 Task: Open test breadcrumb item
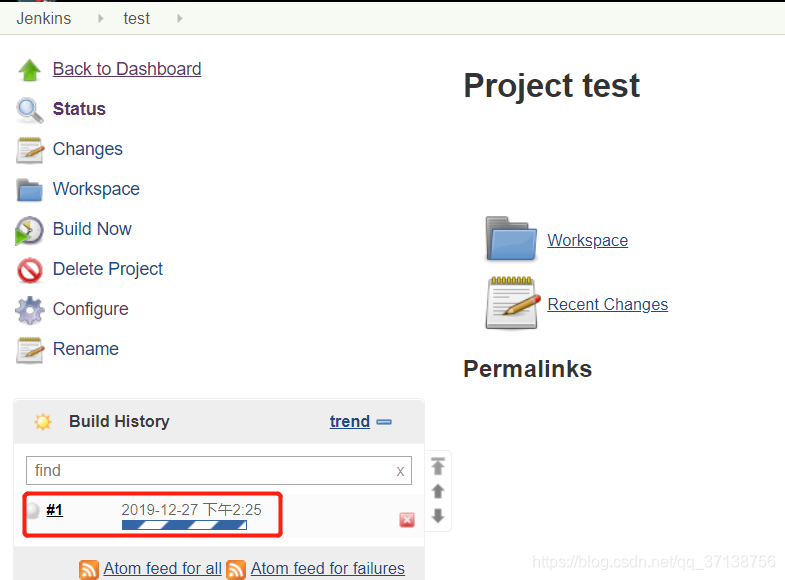coord(136,19)
